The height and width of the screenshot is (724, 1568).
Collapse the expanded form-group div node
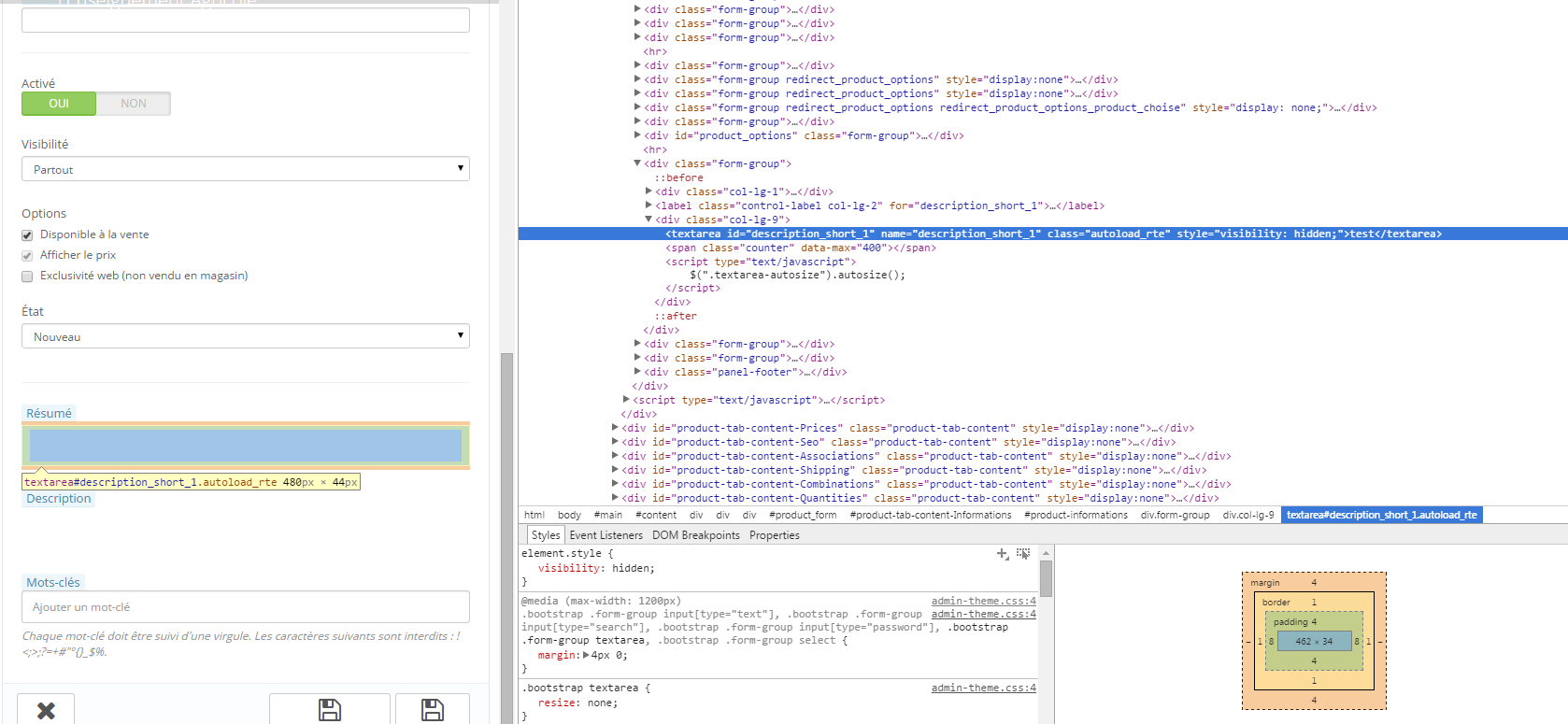click(637, 163)
